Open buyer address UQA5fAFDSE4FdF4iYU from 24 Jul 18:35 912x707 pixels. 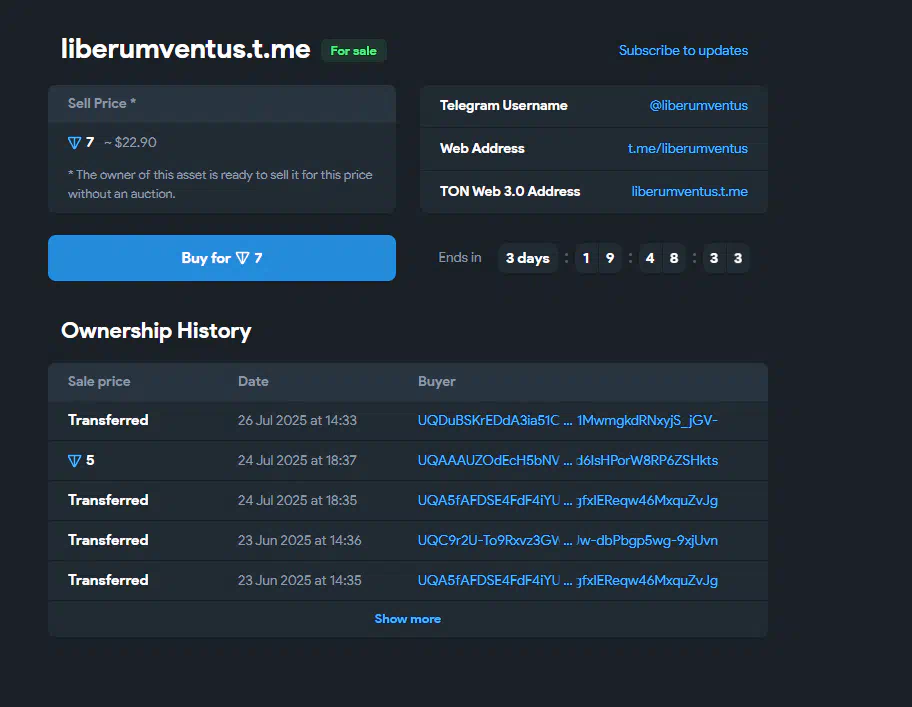point(567,501)
